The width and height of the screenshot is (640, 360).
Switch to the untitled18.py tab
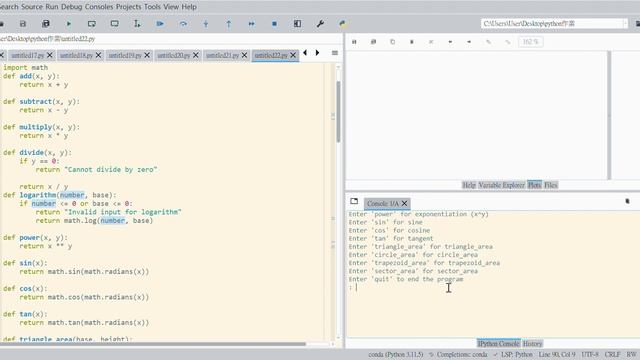(x=76, y=55)
